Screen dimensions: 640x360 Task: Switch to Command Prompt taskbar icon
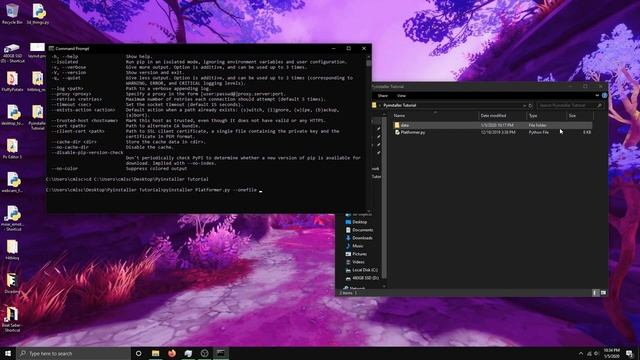(x=221, y=353)
